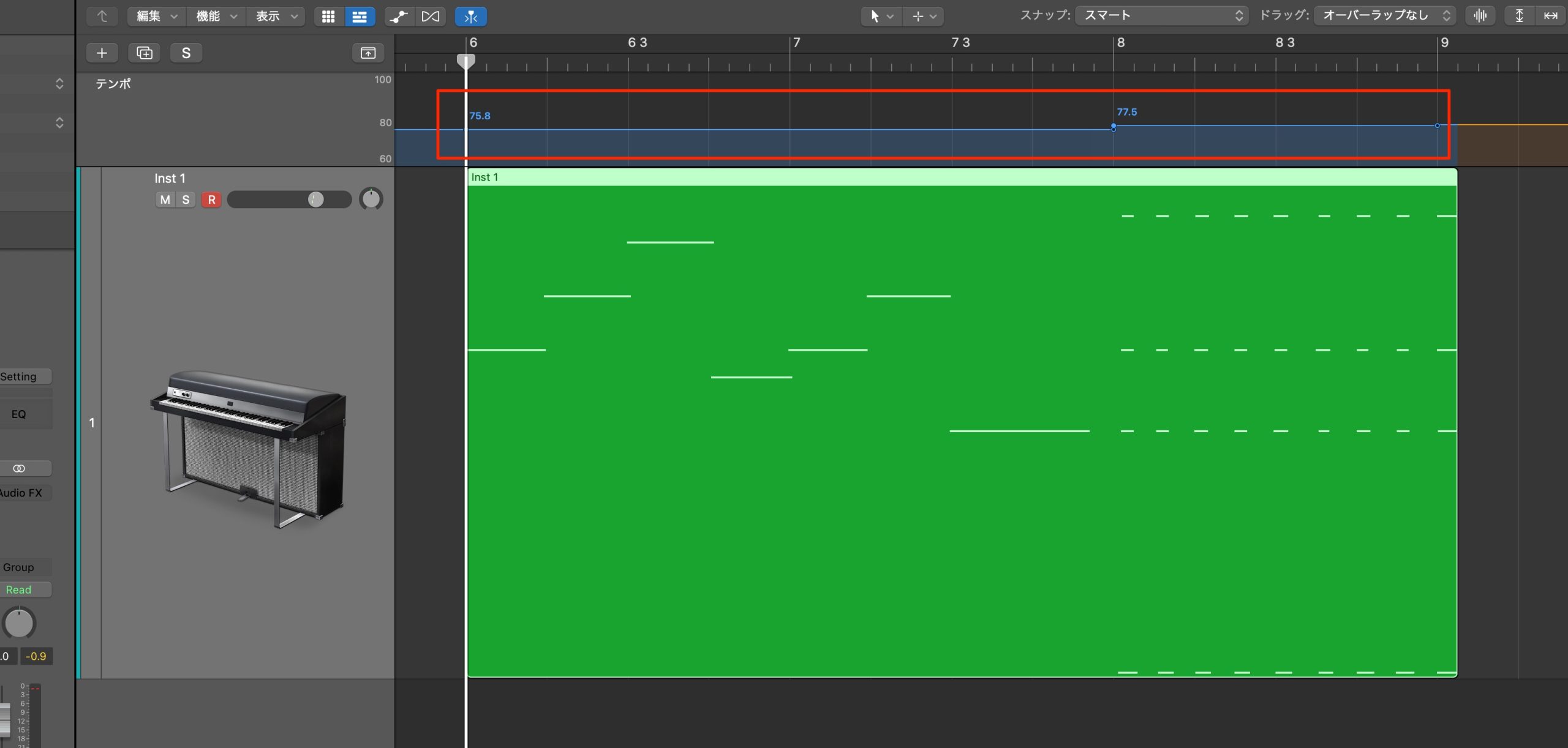Click the Read automation mode button

18,590
